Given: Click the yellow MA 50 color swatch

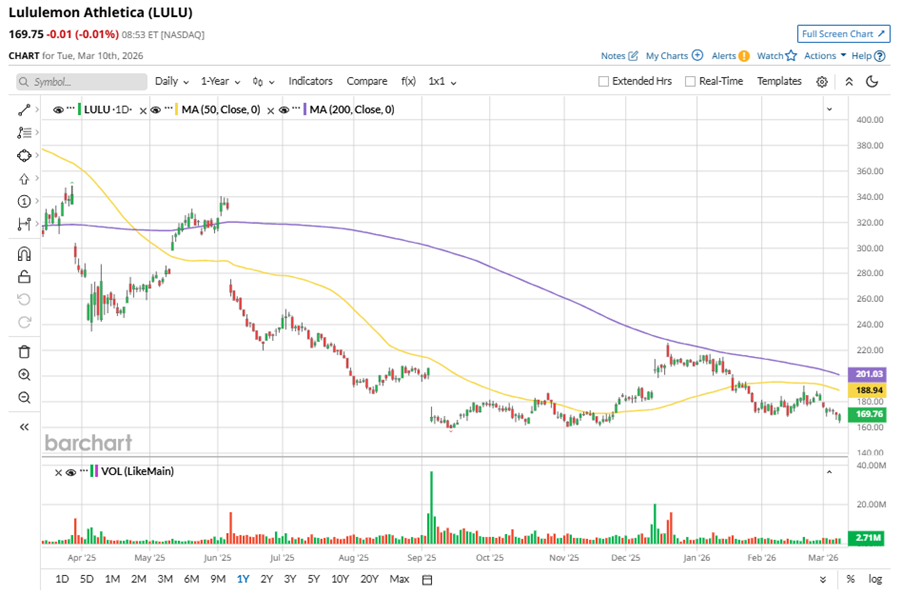Looking at the screenshot, I should [x=177, y=109].
